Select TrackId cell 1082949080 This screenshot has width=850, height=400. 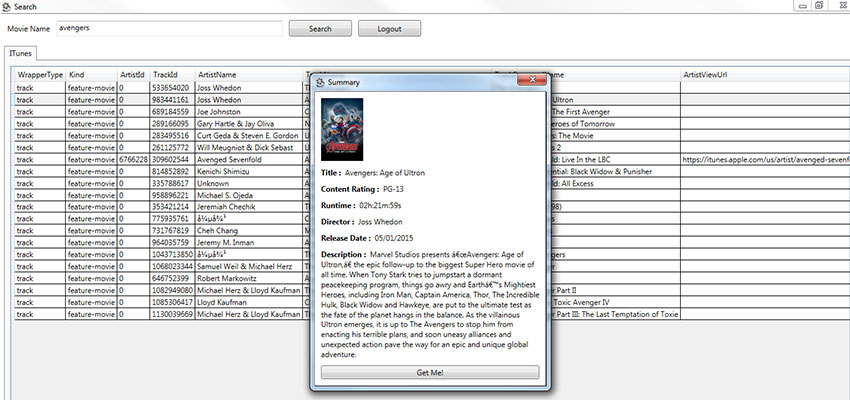pos(172,291)
